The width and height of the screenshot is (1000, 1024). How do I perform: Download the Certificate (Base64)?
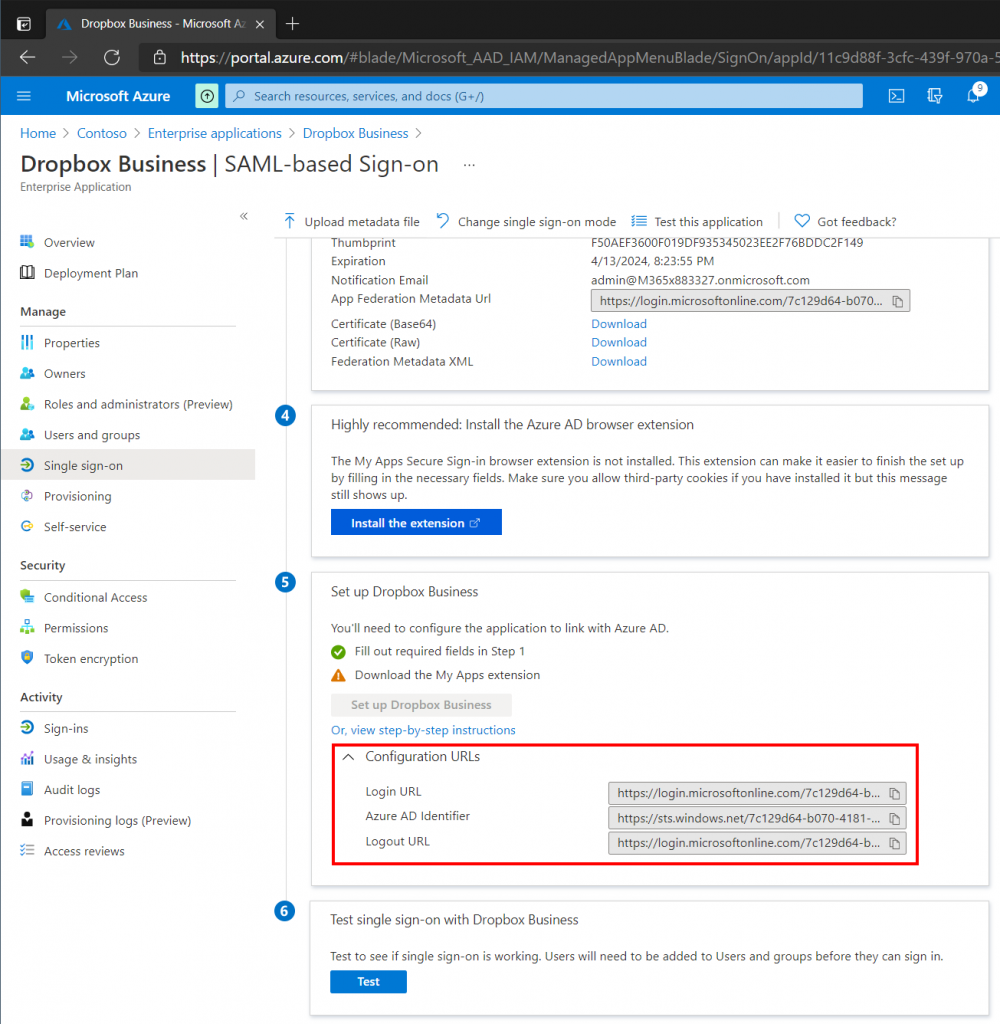(x=619, y=324)
